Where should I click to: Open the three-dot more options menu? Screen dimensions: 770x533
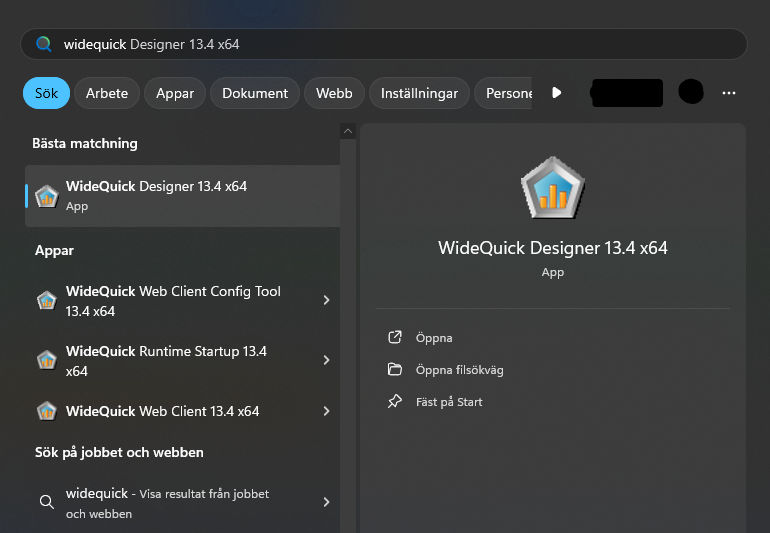[729, 93]
